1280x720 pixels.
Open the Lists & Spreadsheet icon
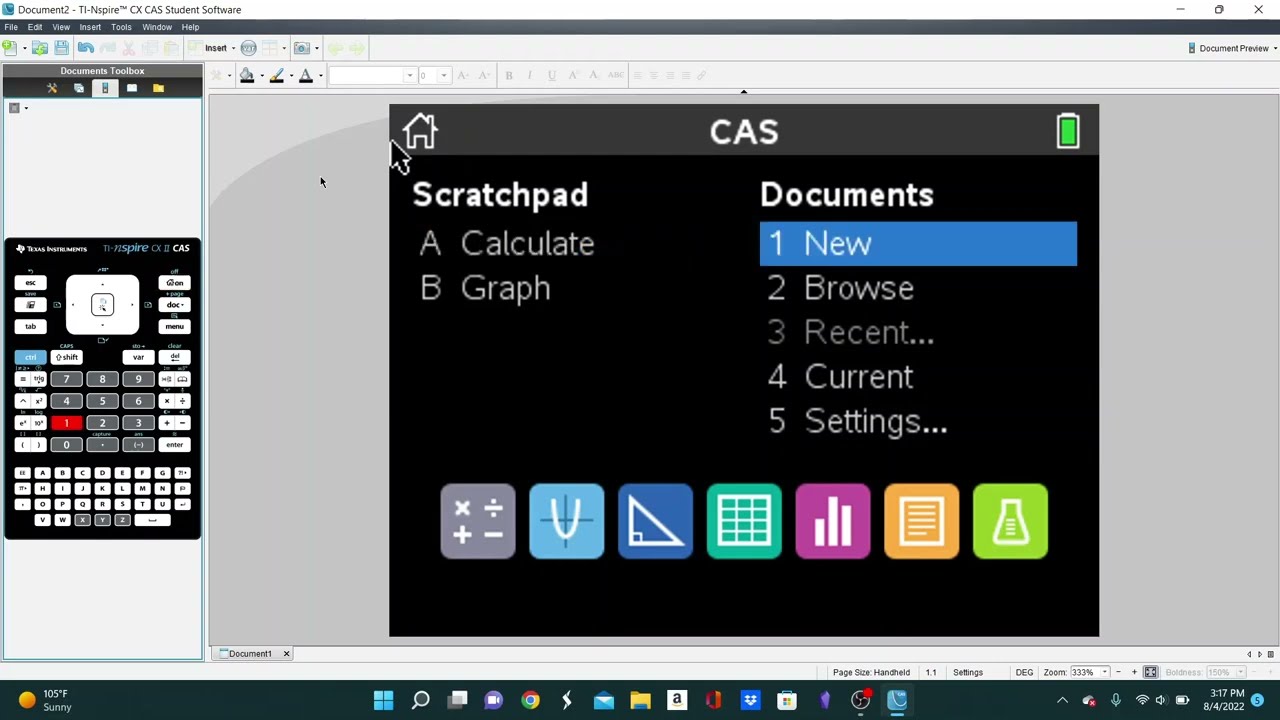point(744,521)
